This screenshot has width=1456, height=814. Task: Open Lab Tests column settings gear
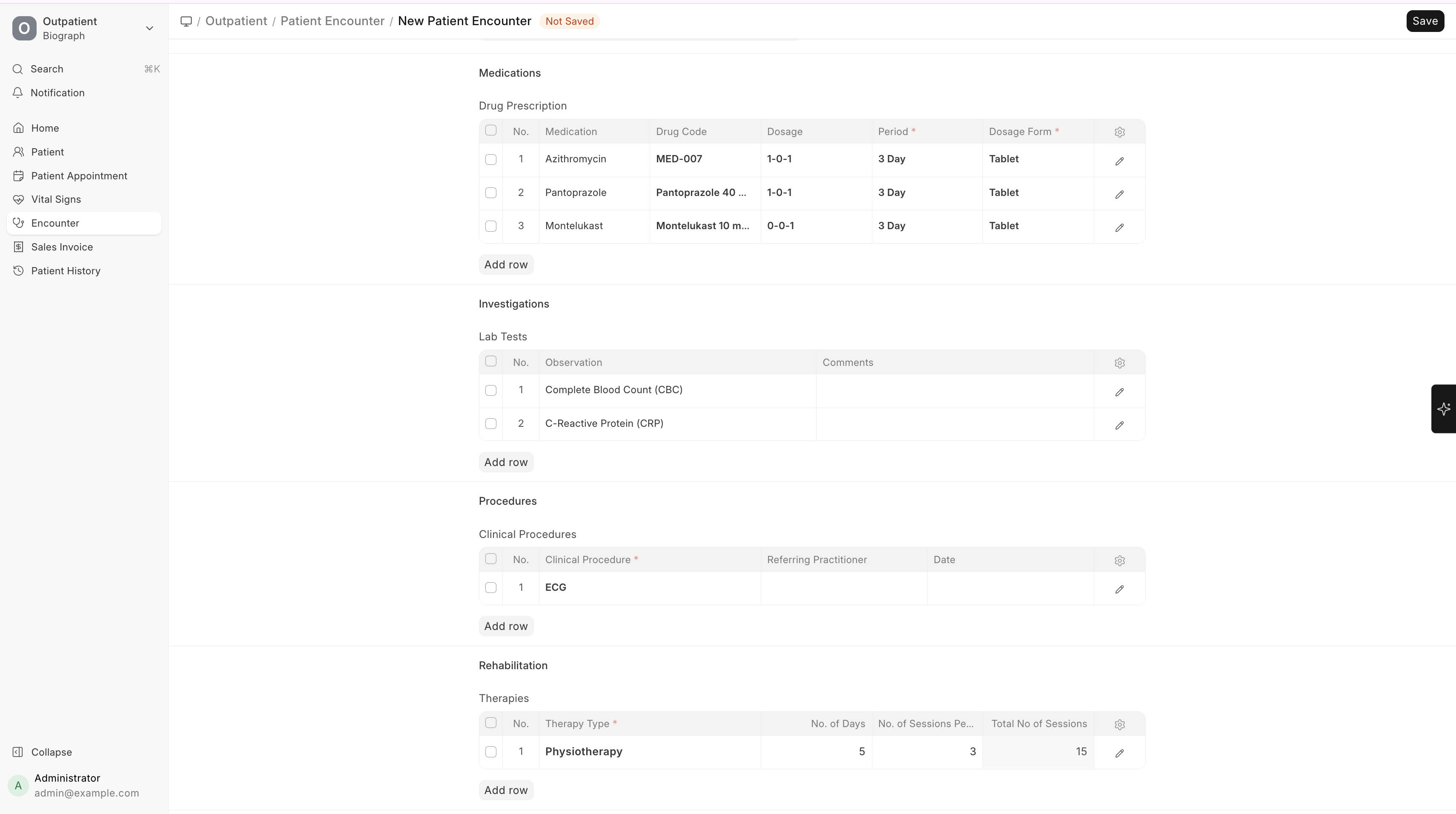[x=1119, y=363]
